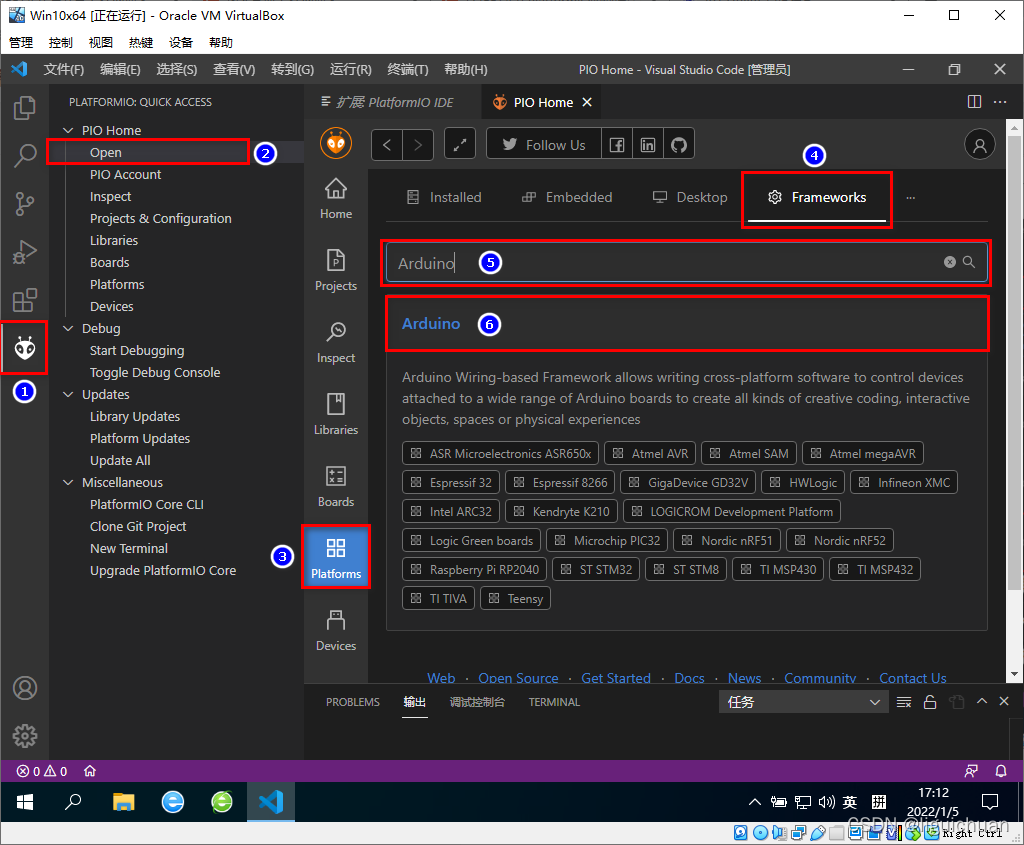Close the PIO Home tab
This screenshot has width=1024, height=845.
(587, 102)
